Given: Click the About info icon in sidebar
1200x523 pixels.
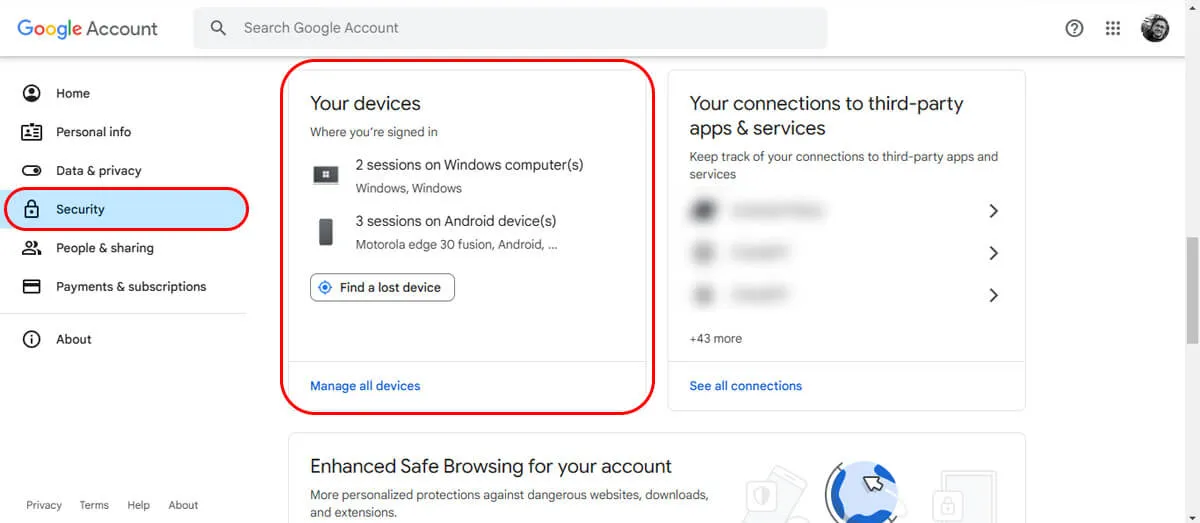Looking at the screenshot, I should pyautogui.click(x=32, y=339).
